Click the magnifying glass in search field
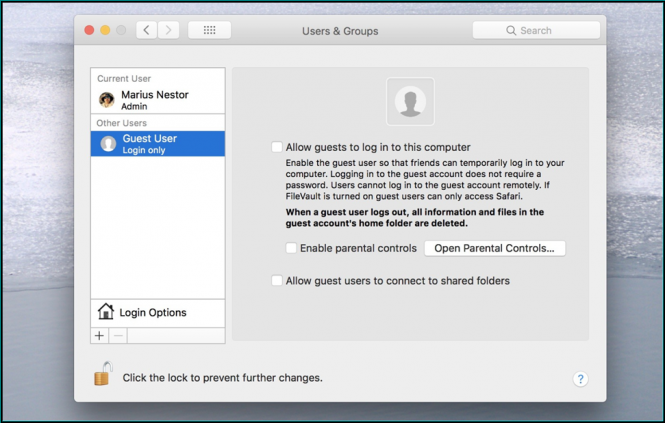The width and height of the screenshot is (665, 423). 511,31
